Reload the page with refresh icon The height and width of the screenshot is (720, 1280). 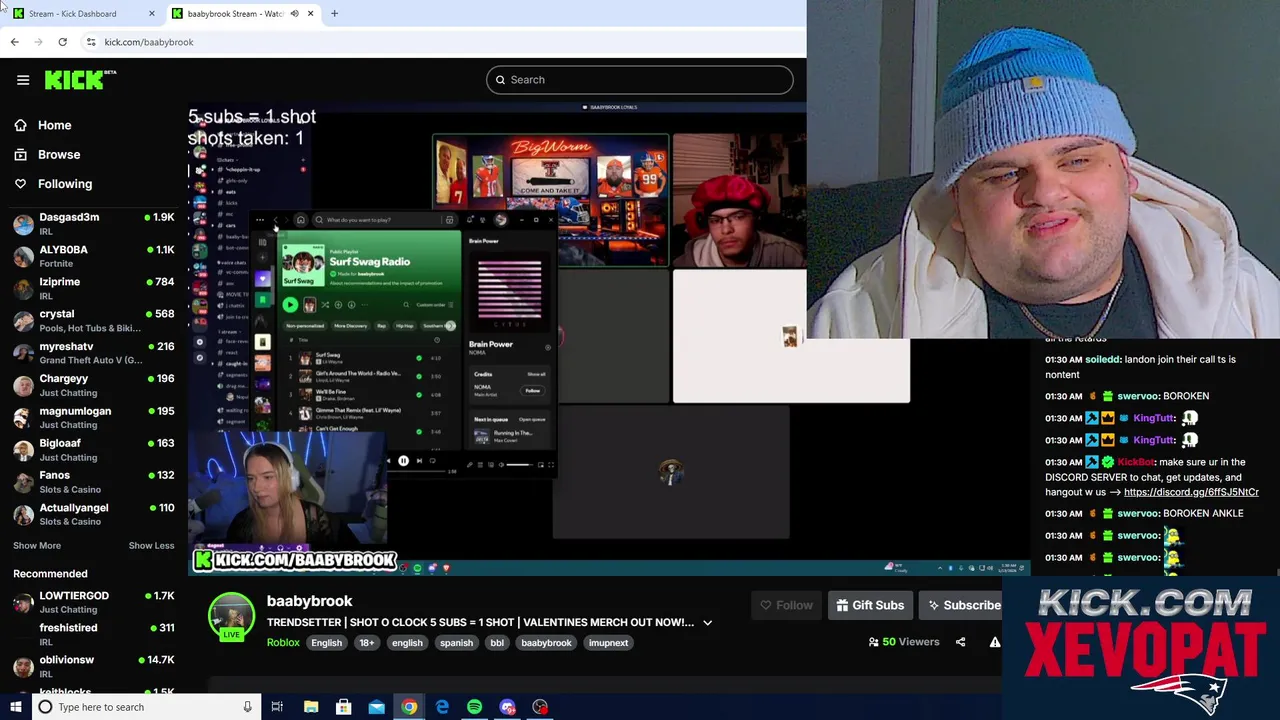point(62,42)
